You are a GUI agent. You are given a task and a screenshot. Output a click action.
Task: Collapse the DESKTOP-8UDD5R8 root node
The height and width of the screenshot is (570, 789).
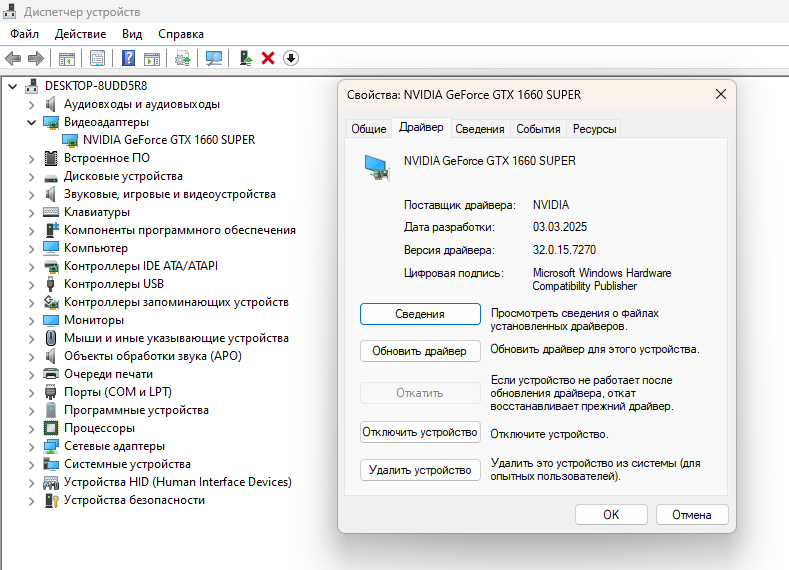pos(13,86)
